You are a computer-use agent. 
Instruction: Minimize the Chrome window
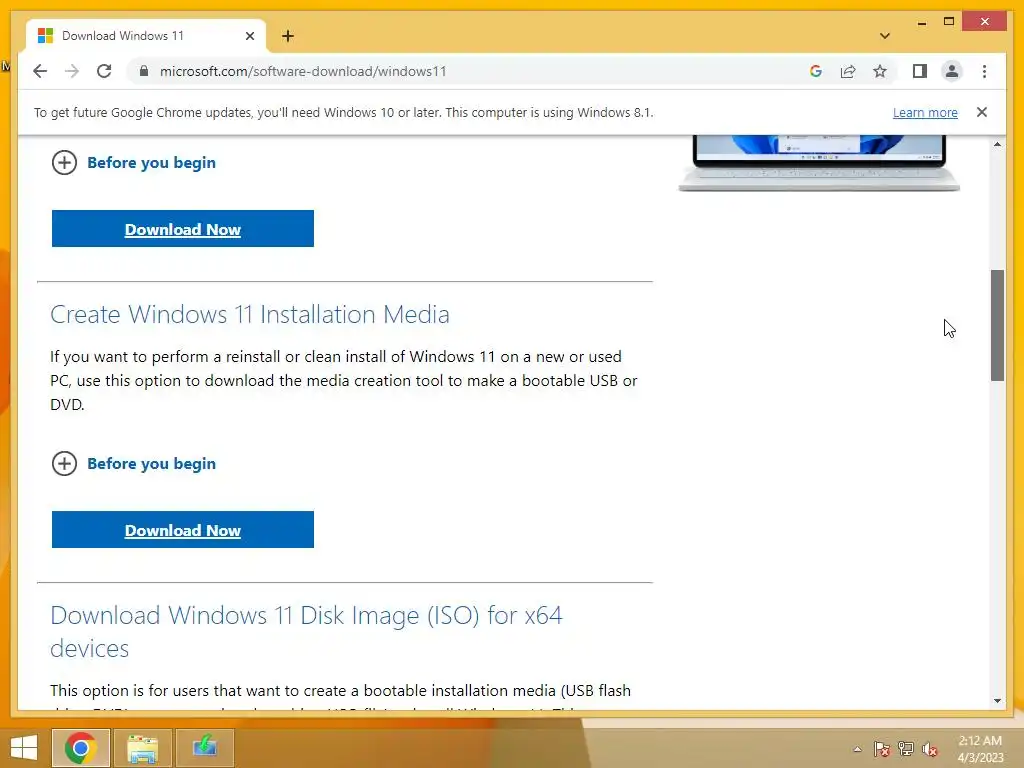coord(921,23)
